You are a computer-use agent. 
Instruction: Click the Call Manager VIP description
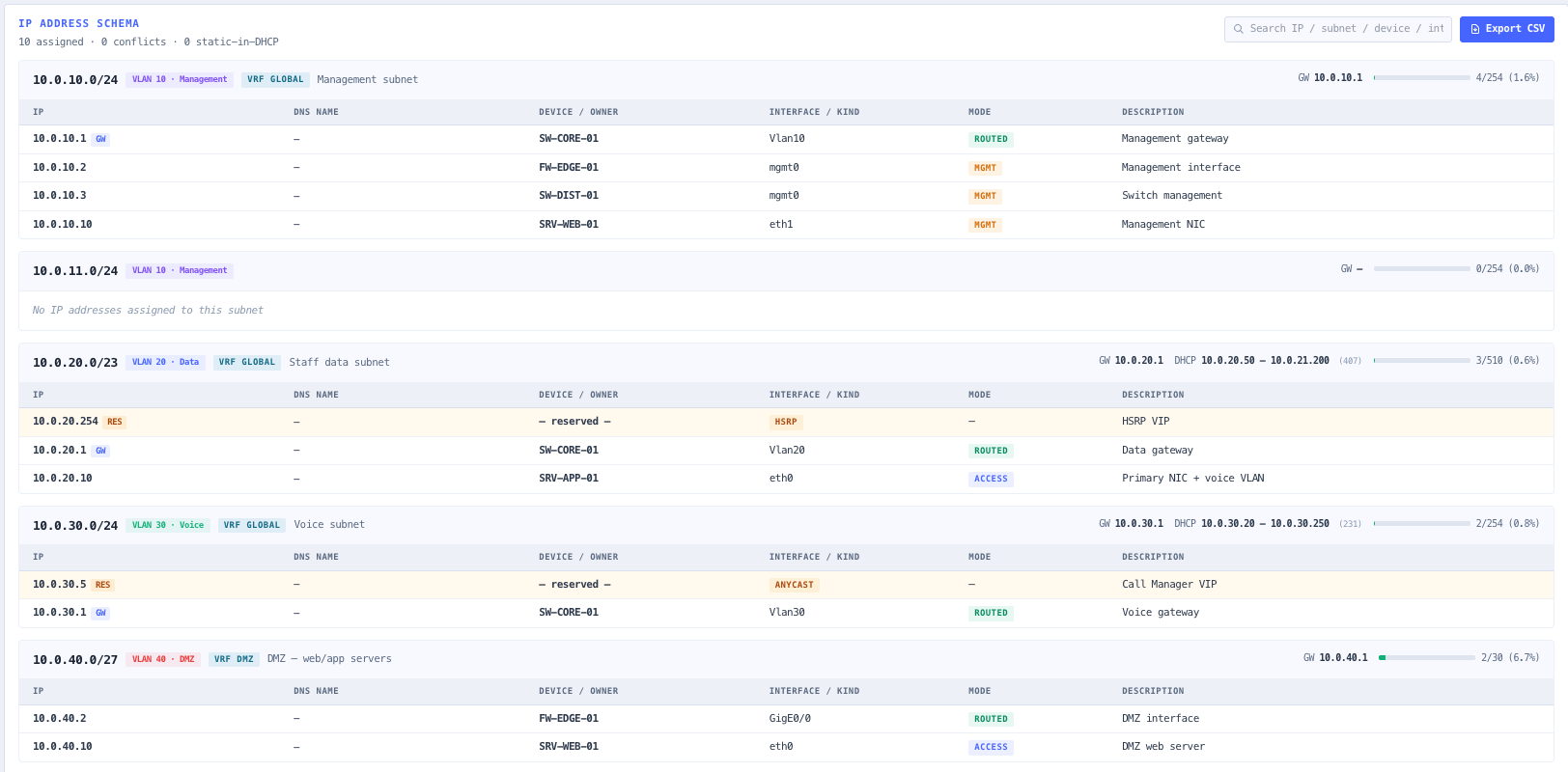coord(1169,585)
